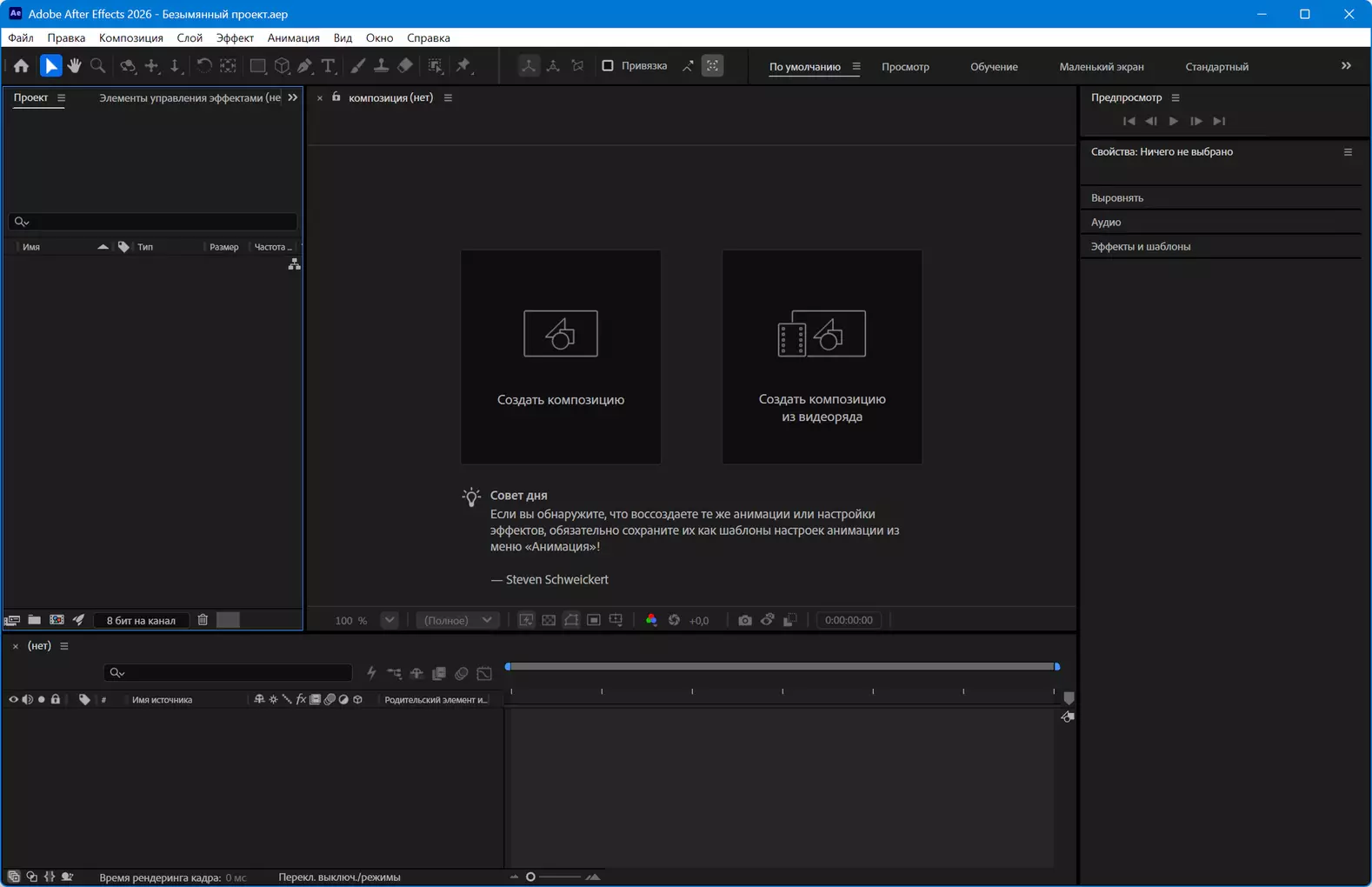Select the Clone Stamp tool
Image resolution: width=1372 pixels, height=887 pixels.
point(381,66)
